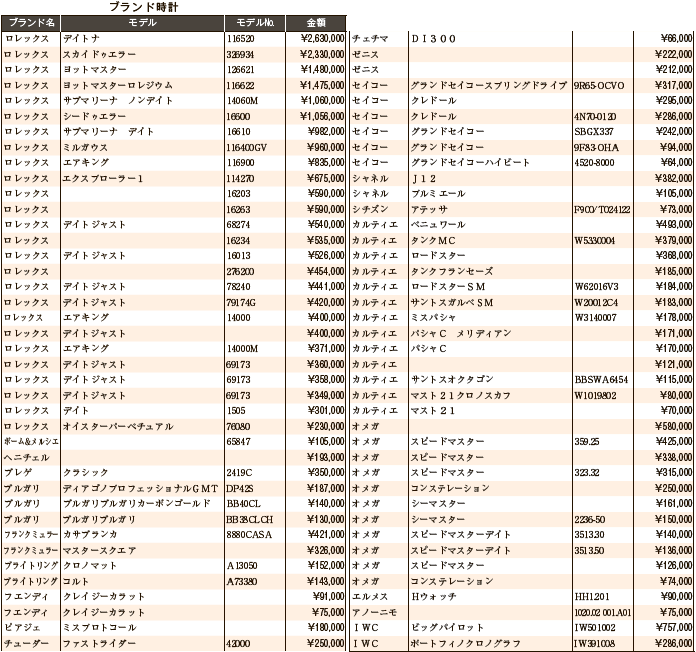Select model number 326934
Image resolution: width=696 pixels, height=652 pixels.
238,54
